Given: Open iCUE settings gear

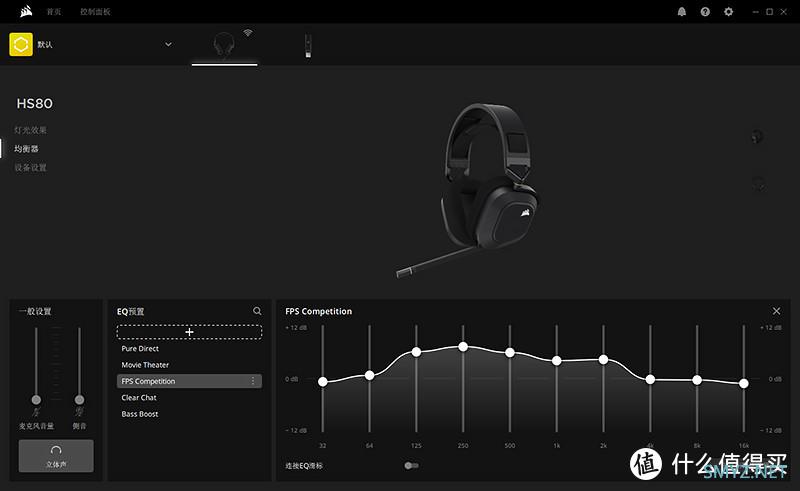Looking at the screenshot, I should point(729,12).
